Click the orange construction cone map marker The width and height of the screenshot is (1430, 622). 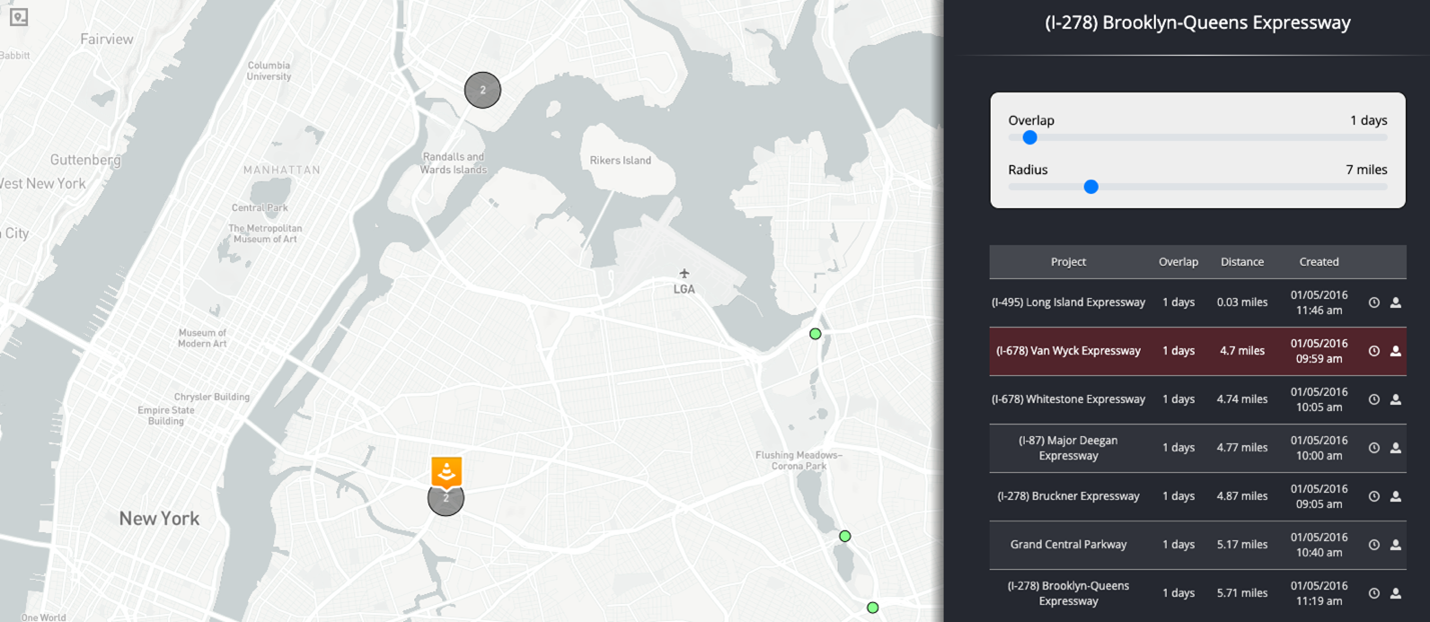[446, 471]
